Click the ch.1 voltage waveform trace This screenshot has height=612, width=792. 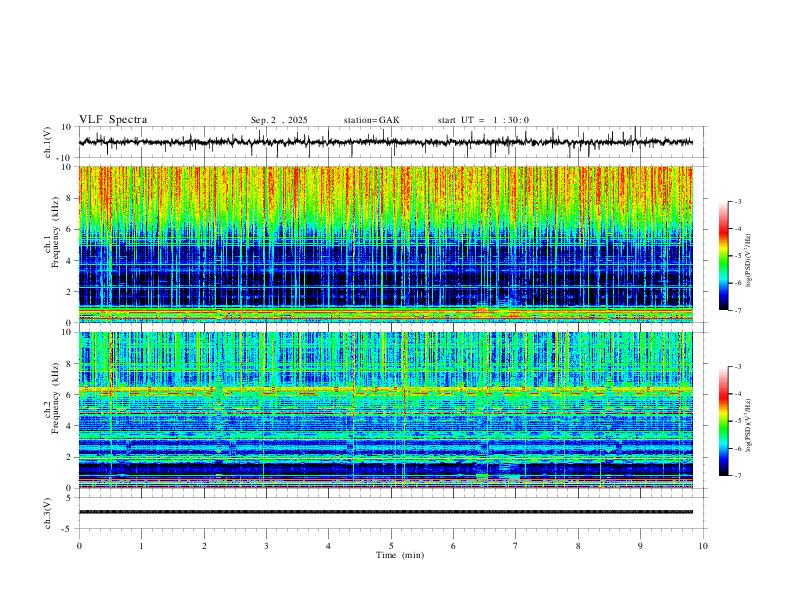tap(385, 142)
